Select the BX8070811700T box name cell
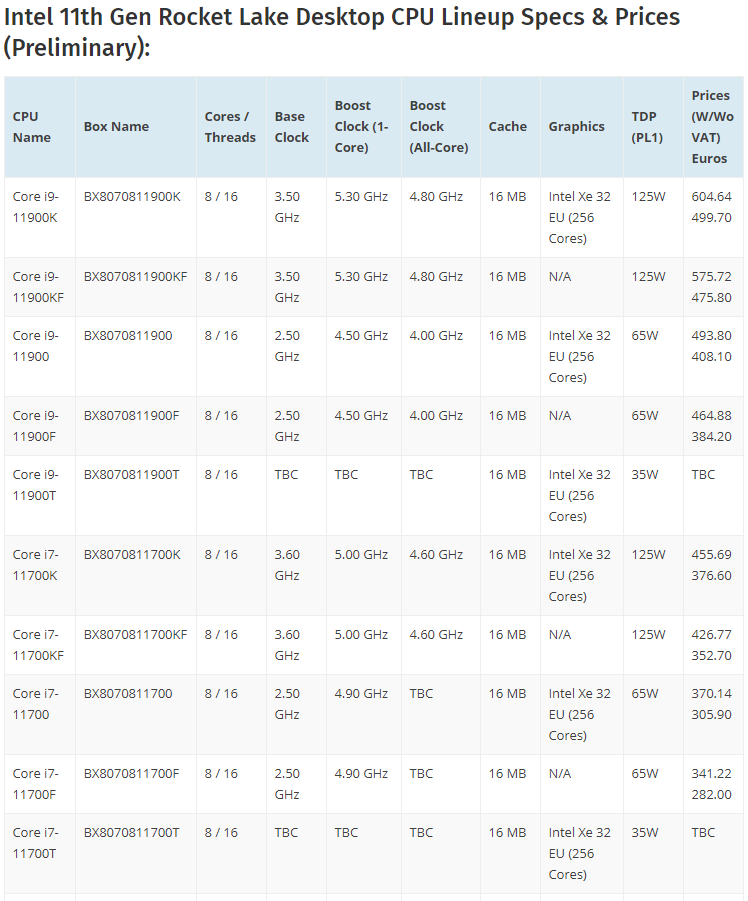 tap(132, 833)
